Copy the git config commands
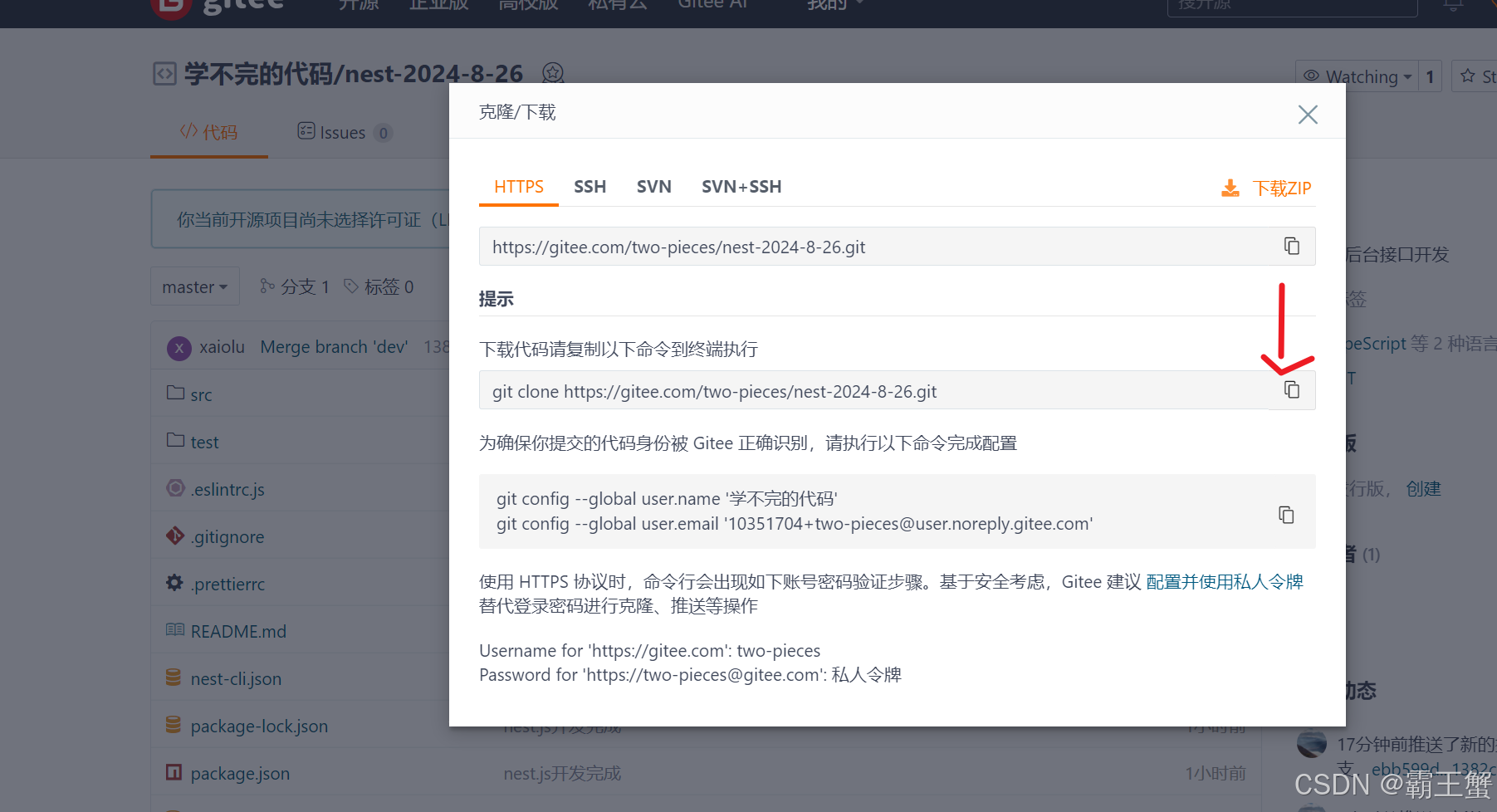This screenshot has height=812, width=1497. point(1286,515)
